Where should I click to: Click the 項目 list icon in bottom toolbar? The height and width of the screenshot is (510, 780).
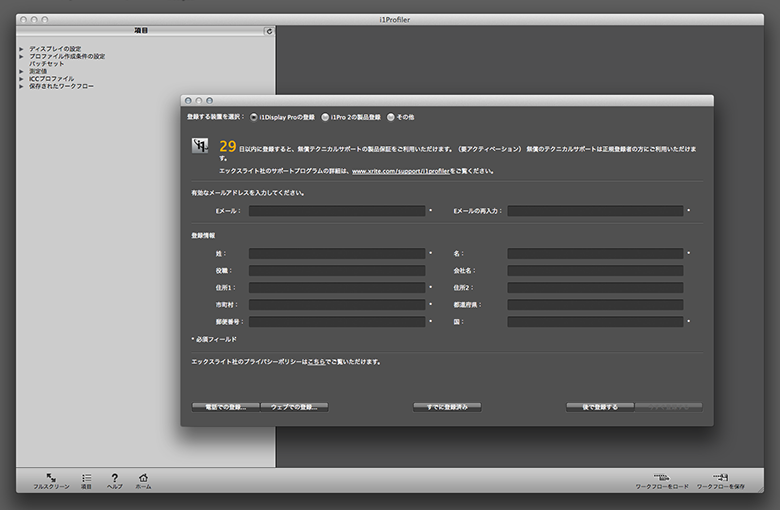click(86, 478)
